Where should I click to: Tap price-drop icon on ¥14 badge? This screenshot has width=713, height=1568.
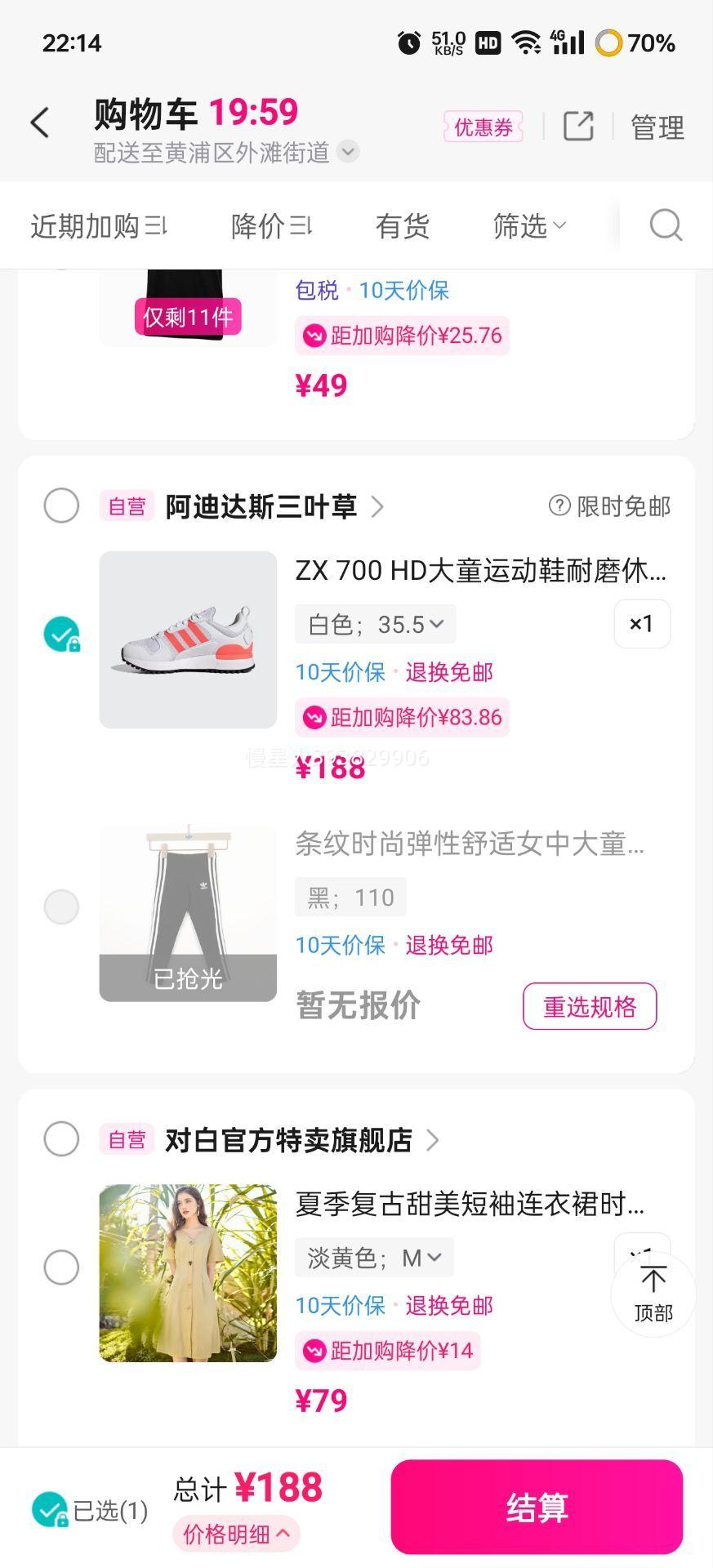tap(314, 1351)
